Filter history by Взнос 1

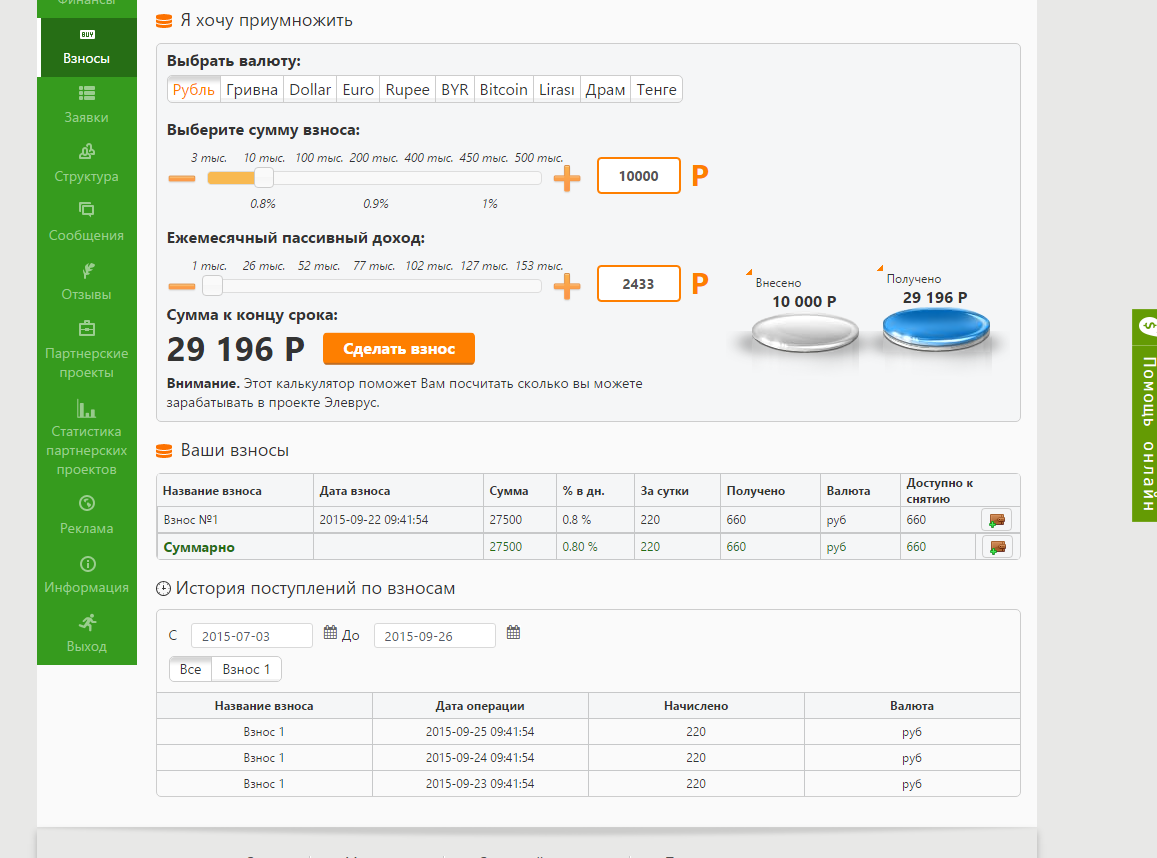(x=246, y=669)
